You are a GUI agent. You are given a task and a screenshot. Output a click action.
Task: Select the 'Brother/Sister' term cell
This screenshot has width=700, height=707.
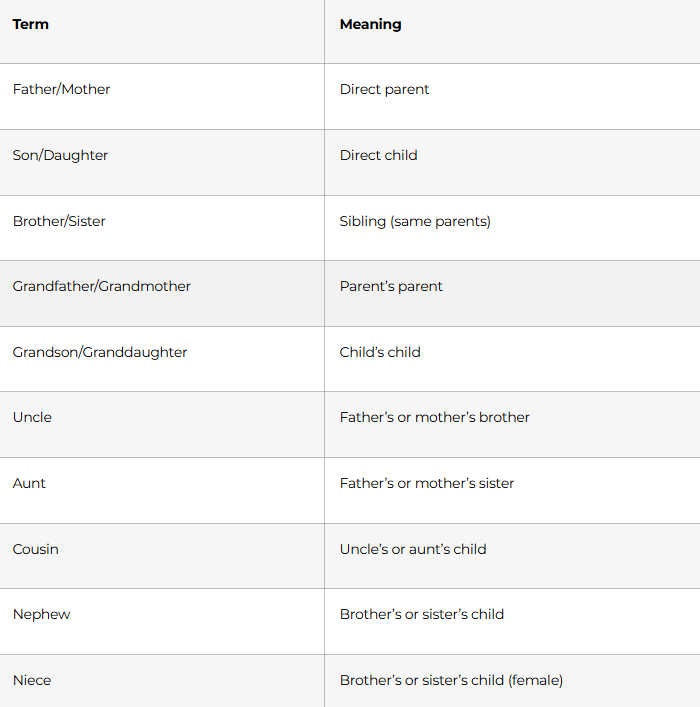point(59,221)
